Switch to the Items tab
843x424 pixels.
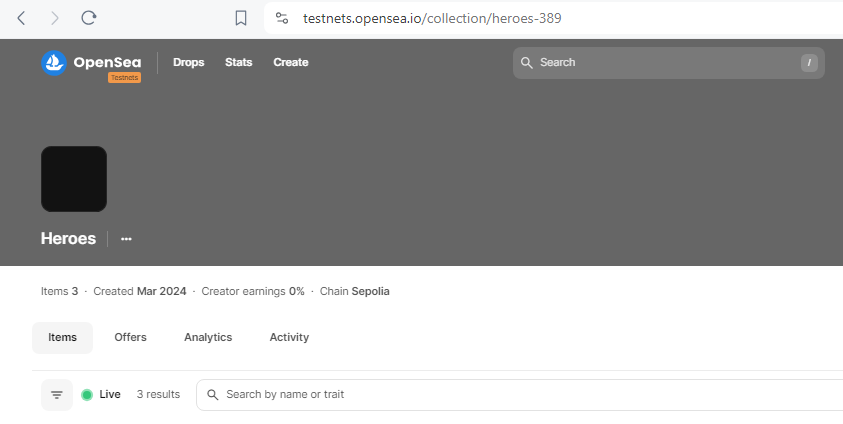(x=62, y=337)
